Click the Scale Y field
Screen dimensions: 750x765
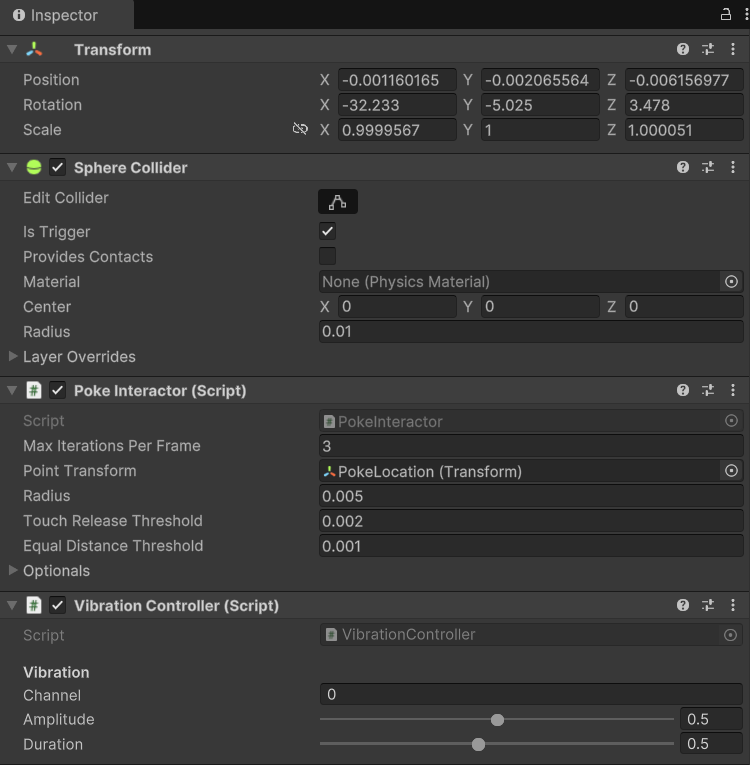point(541,130)
